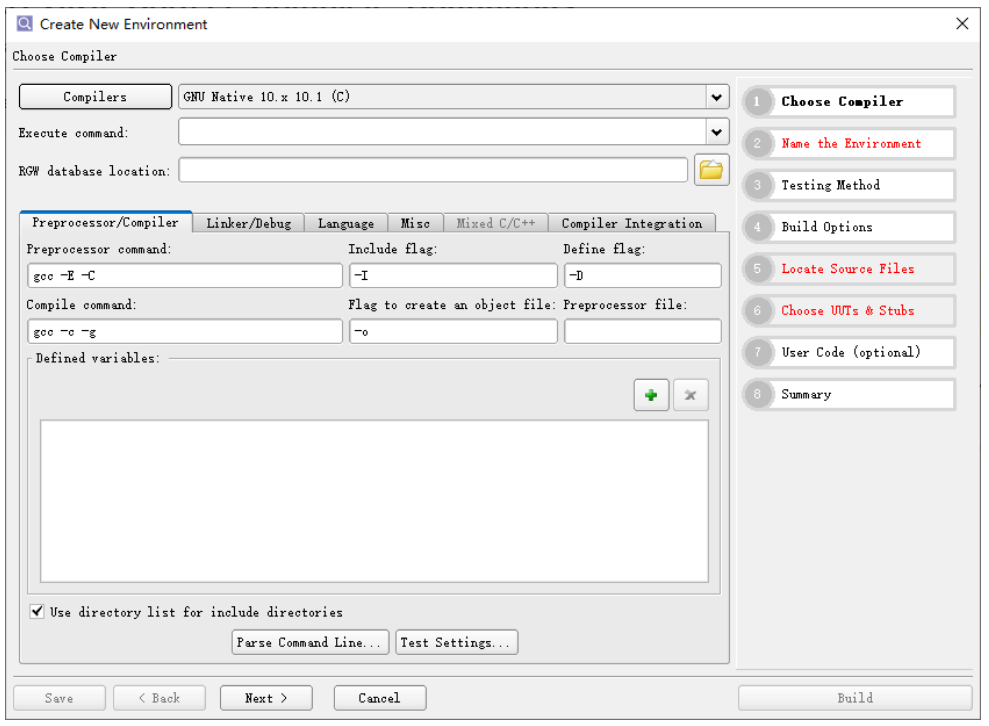Screen dimensions: 989x726
Task: Open the Mixed C/C++ tab
Action: (x=495, y=223)
